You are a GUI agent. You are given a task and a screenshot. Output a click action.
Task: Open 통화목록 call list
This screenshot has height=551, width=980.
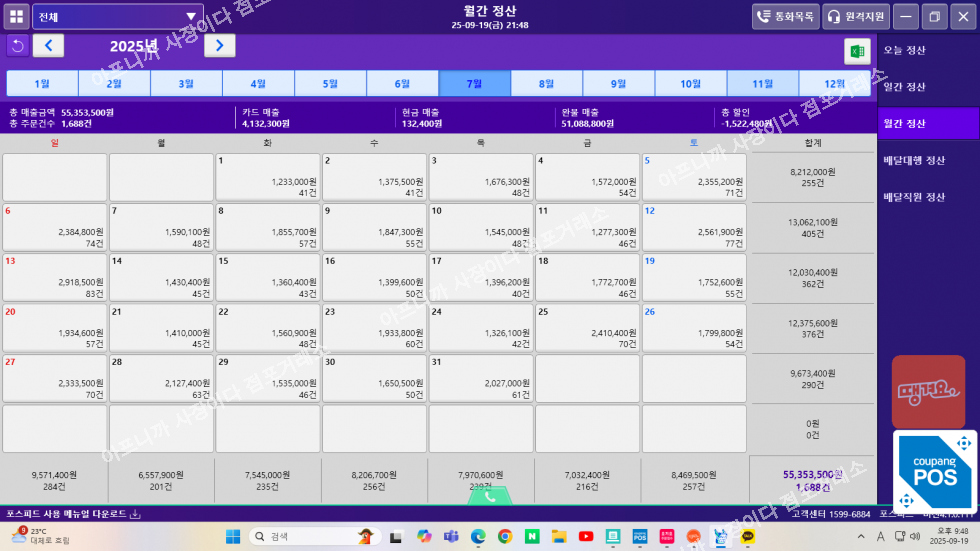point(785,16)
